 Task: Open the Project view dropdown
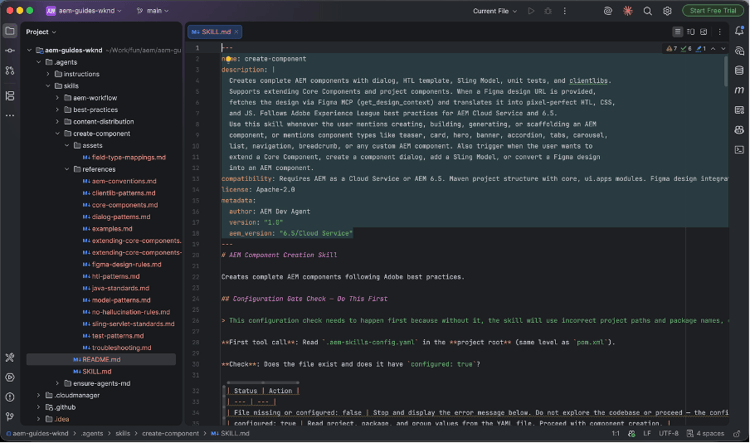41,32
